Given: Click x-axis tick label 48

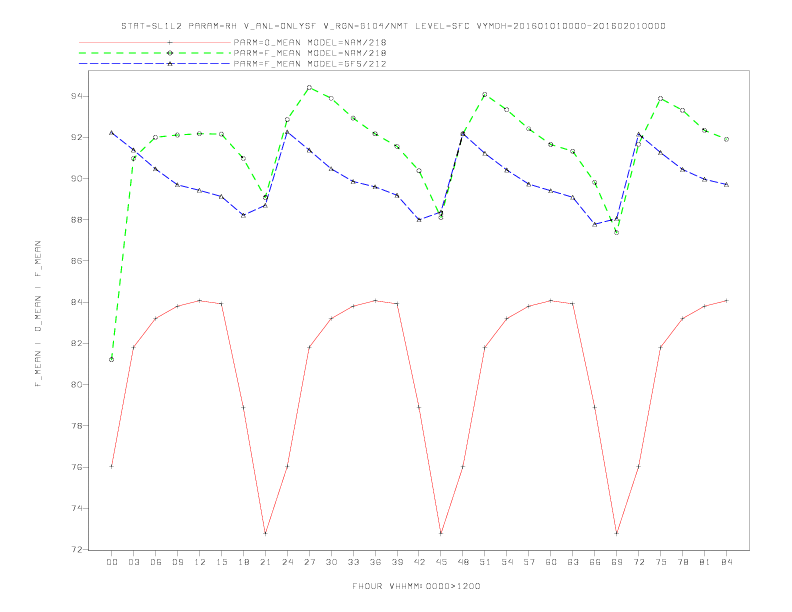Looking at the screenshot, I should click(463, 562).
